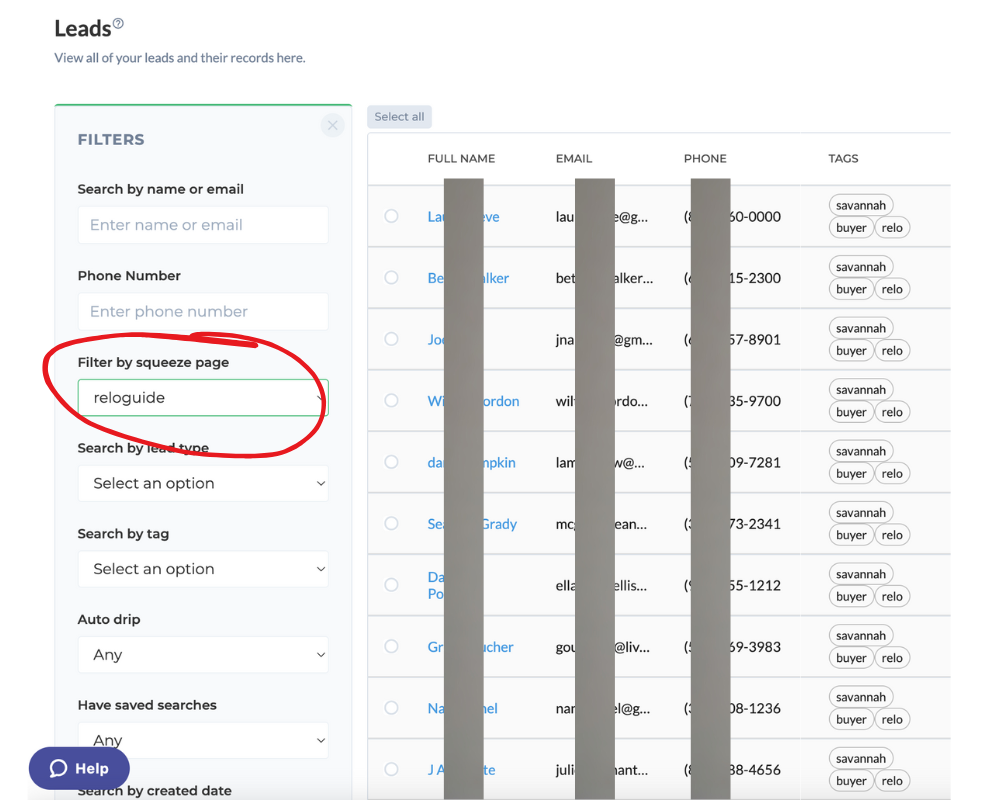Open the Have saved searches dropdown
1000x800 pixels.
[203, 740]
